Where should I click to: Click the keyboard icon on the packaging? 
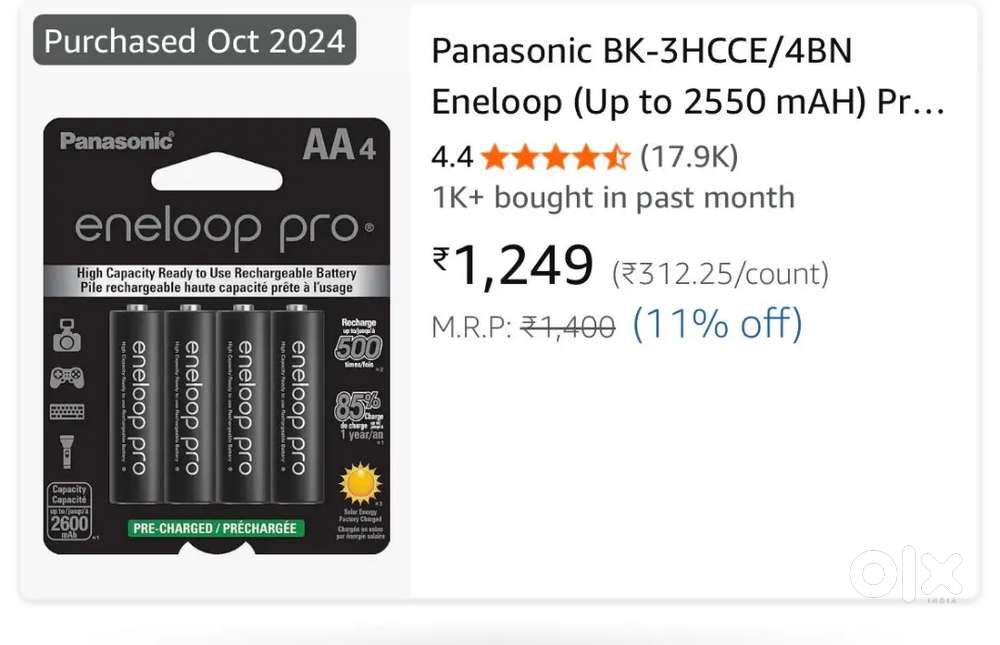coord(67,411)
